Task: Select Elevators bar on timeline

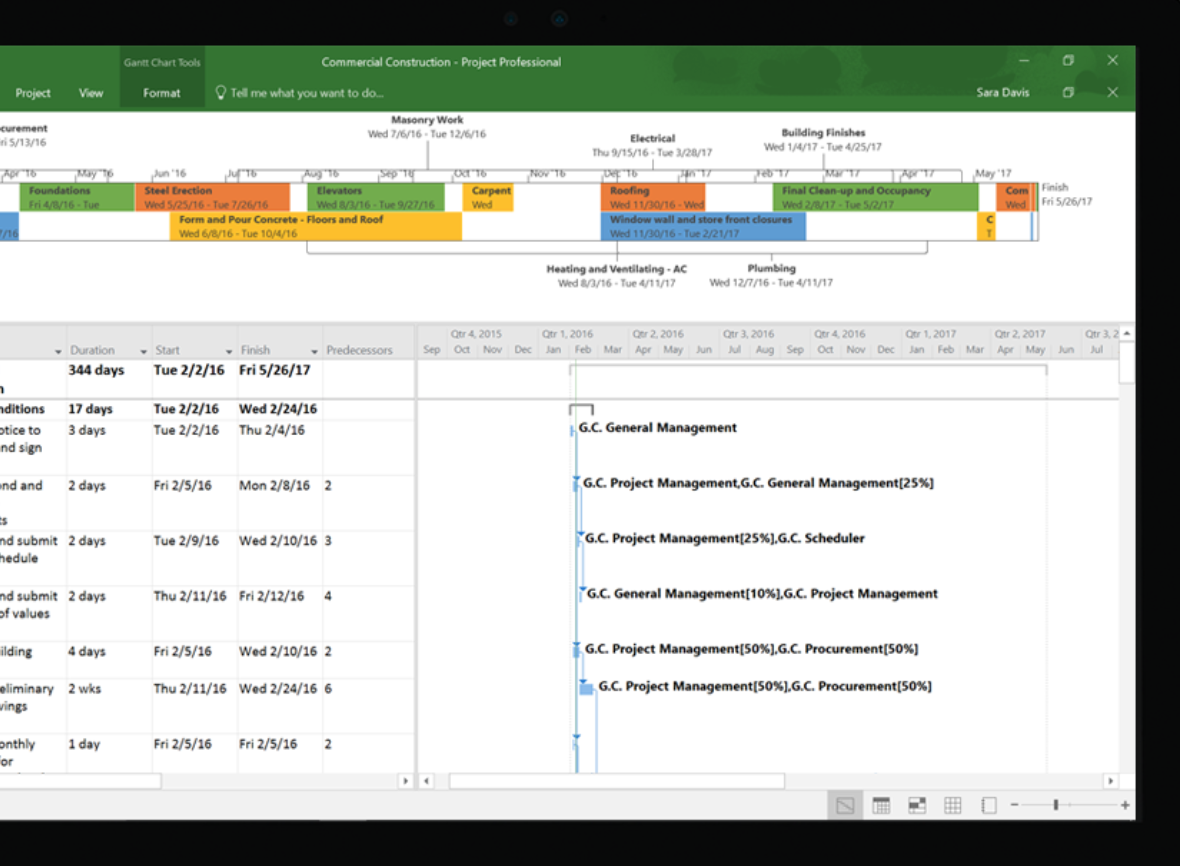Action: [x=376, y=197]
